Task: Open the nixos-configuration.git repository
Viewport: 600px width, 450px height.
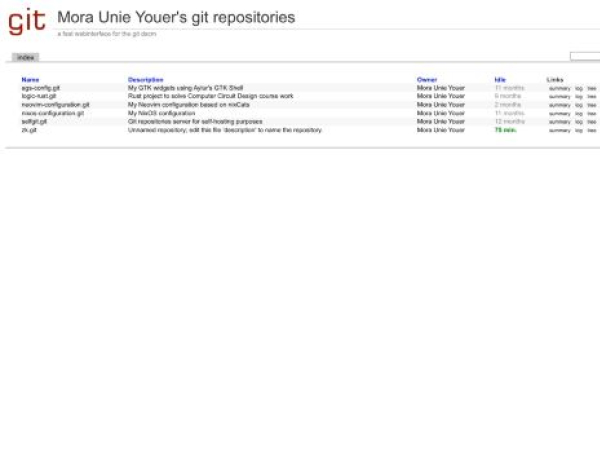Action: (52, 113)
